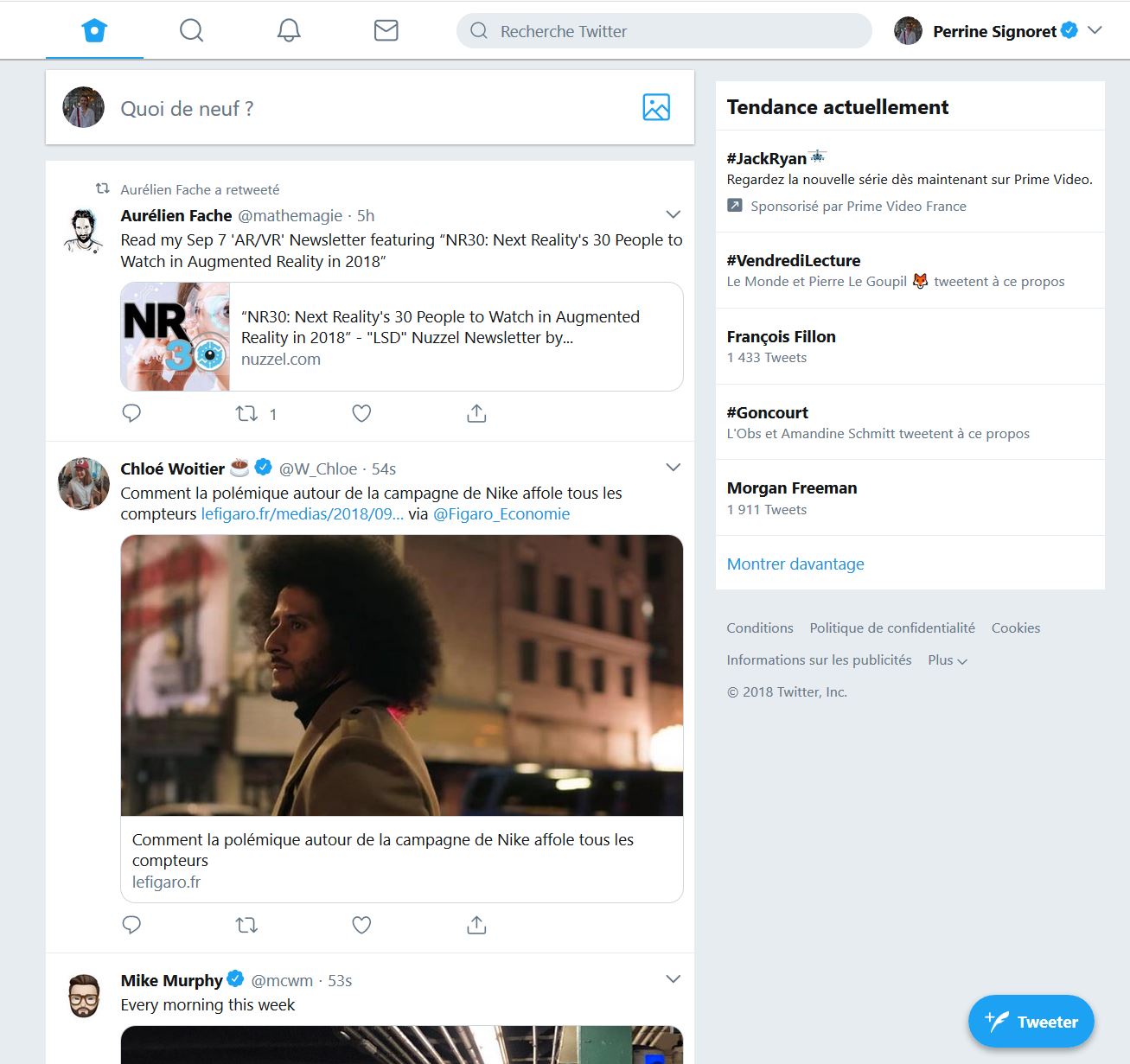
Task: Share Aurélien Fache's tweet
Action: (476, 413)
